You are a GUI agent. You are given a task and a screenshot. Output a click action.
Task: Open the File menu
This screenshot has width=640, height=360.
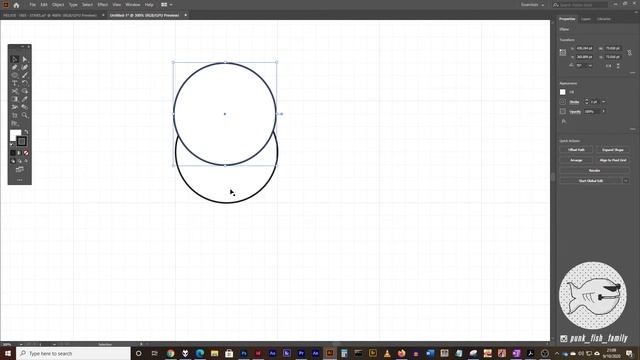(x=32, y=5)
